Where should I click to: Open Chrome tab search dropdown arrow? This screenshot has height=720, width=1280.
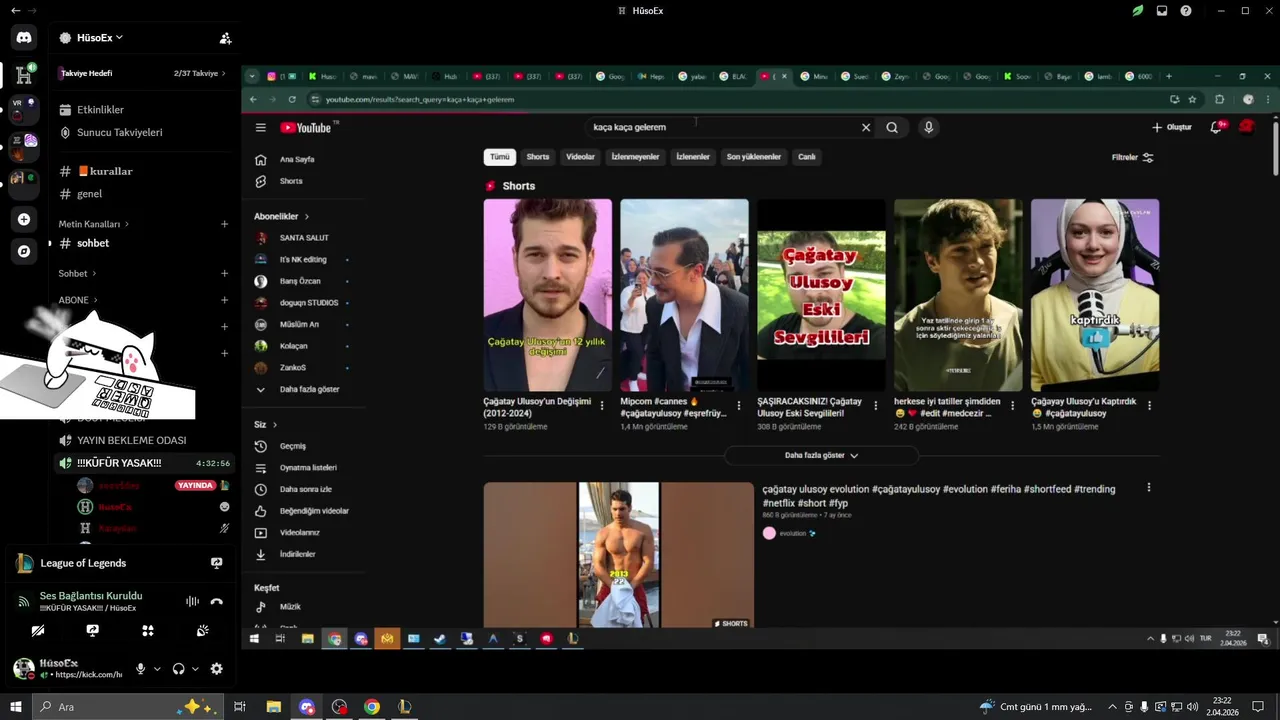click(252, 76)
